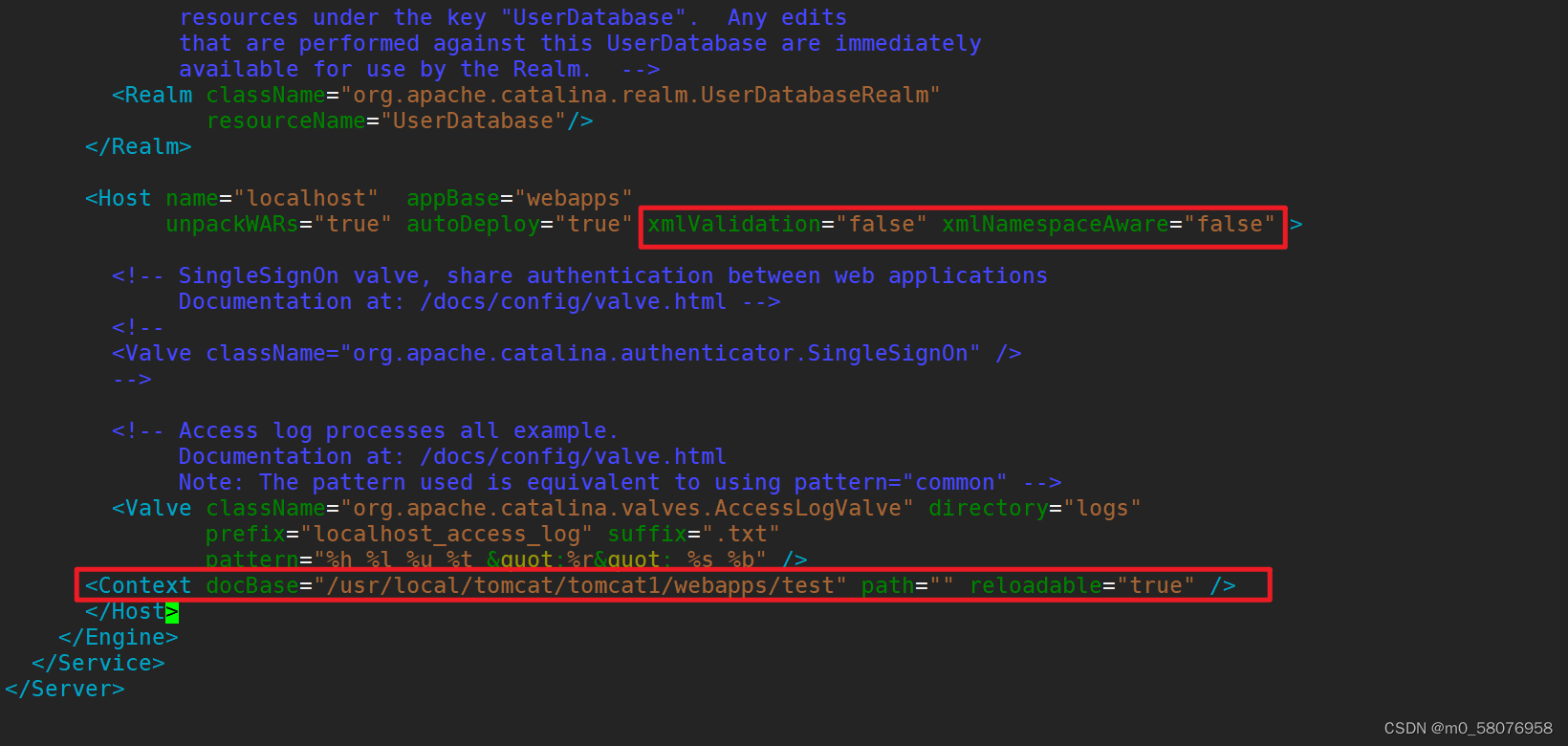The height and width of the screenshot is (746, 1568).
Task: Click appBase="webapps" attribute
Action: 520,199
